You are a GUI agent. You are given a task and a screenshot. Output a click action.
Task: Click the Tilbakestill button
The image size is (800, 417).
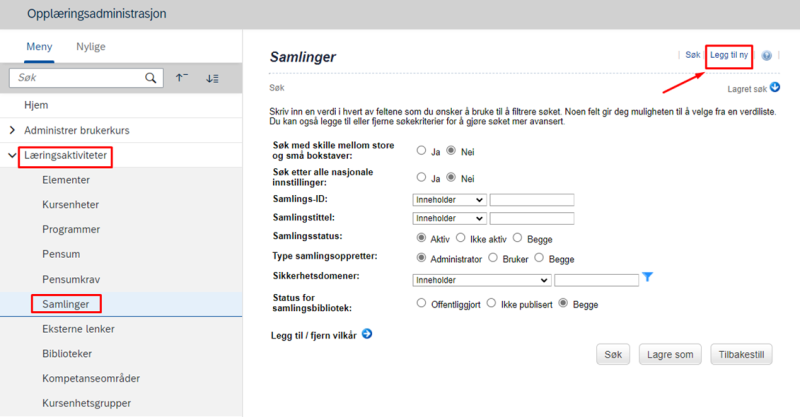(741, 355)
